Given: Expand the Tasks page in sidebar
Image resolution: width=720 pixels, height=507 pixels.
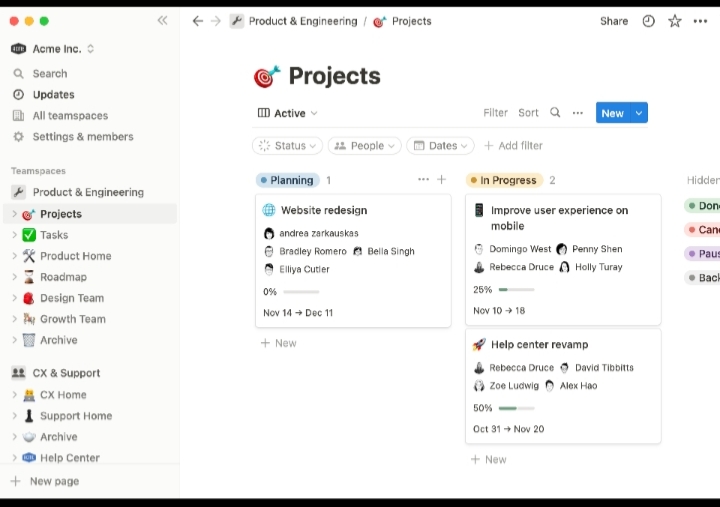Looking at the screenshot, I should point(14,235).
